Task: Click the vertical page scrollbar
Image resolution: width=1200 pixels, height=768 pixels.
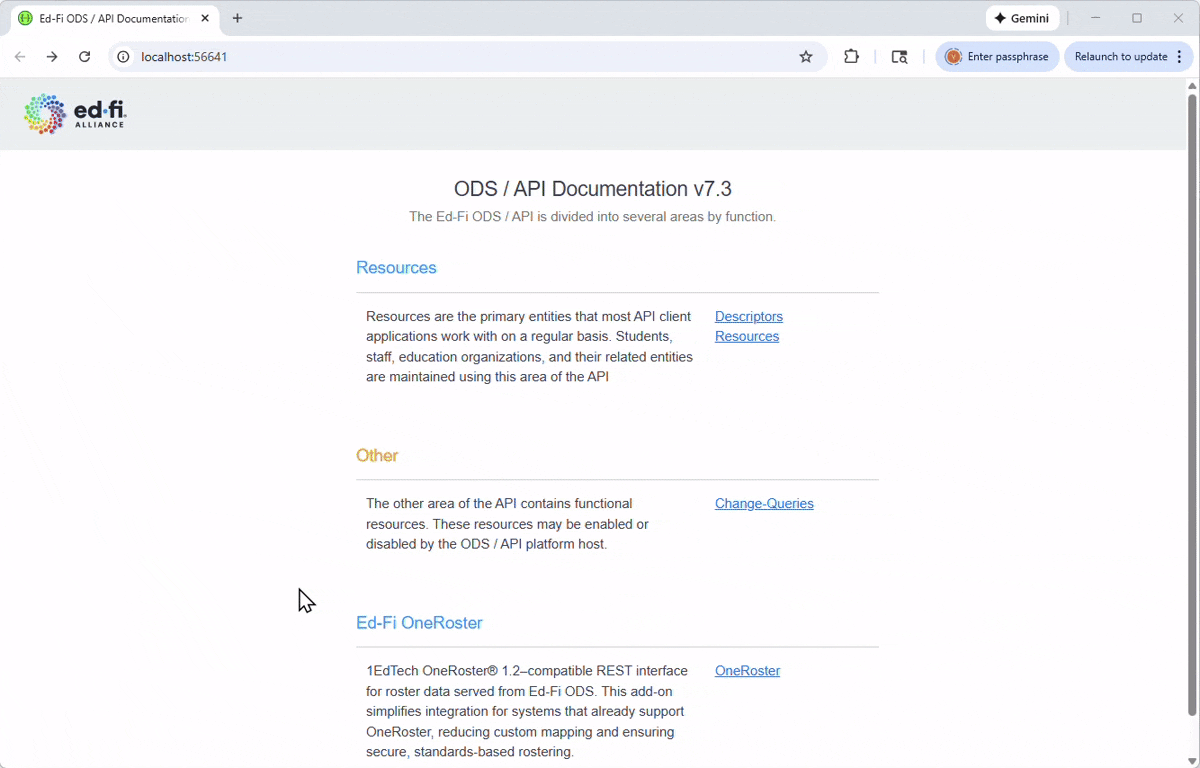Action: (x=1192, y=400)
